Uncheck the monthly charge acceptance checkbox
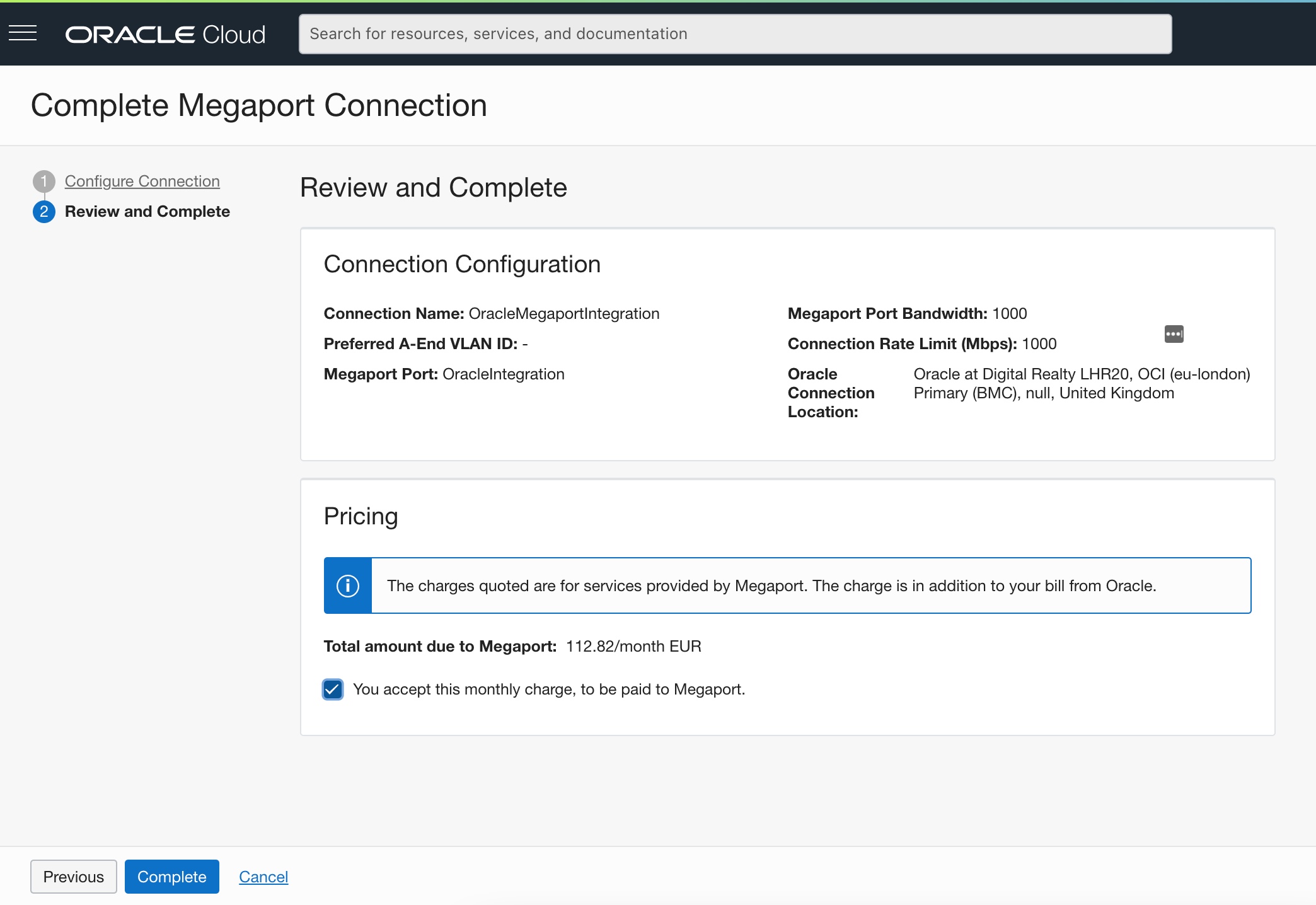The height and width of the screenshot is (905, 1316). click(x=333, y=689)
